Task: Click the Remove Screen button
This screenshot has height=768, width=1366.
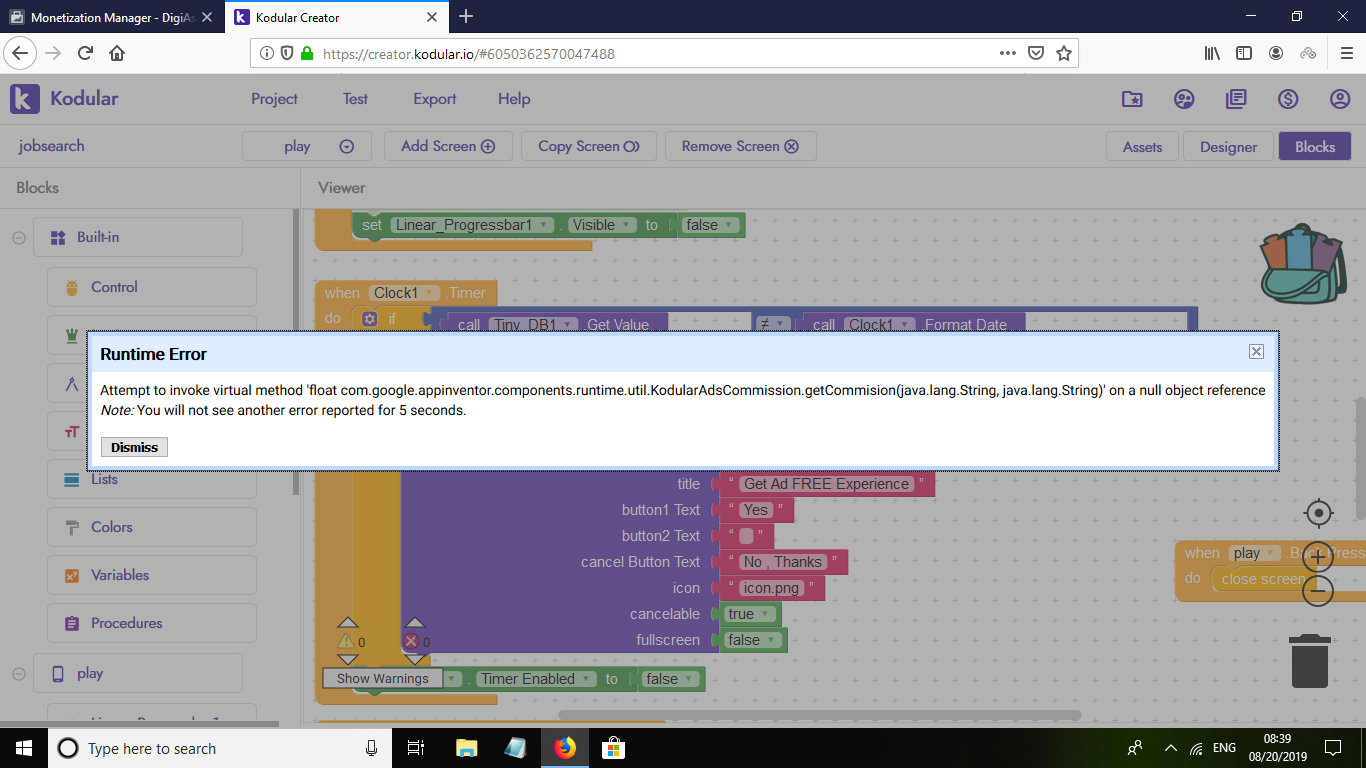Action: tap(740, 146)
